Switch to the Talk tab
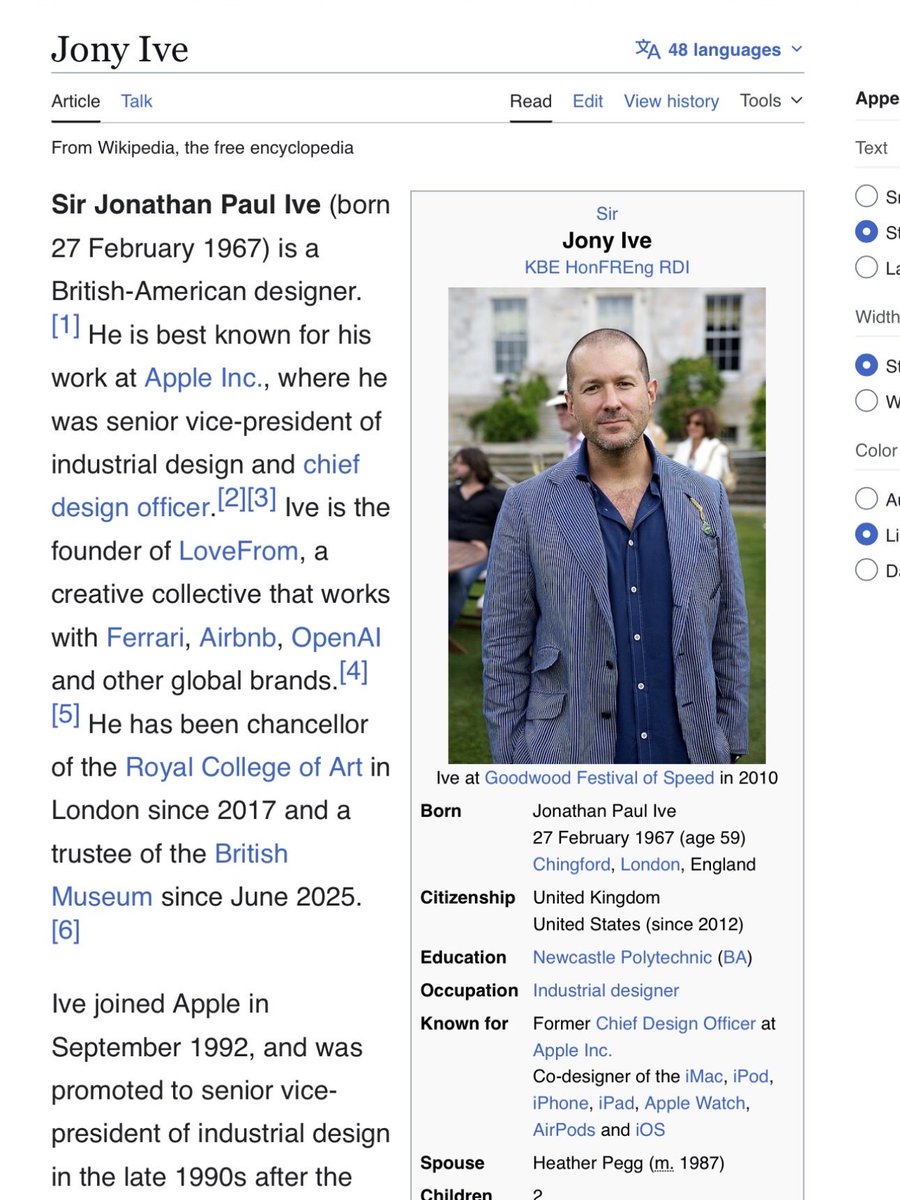Image resolution: width=900 pixels, height=1200 pixels. [137, 101]
